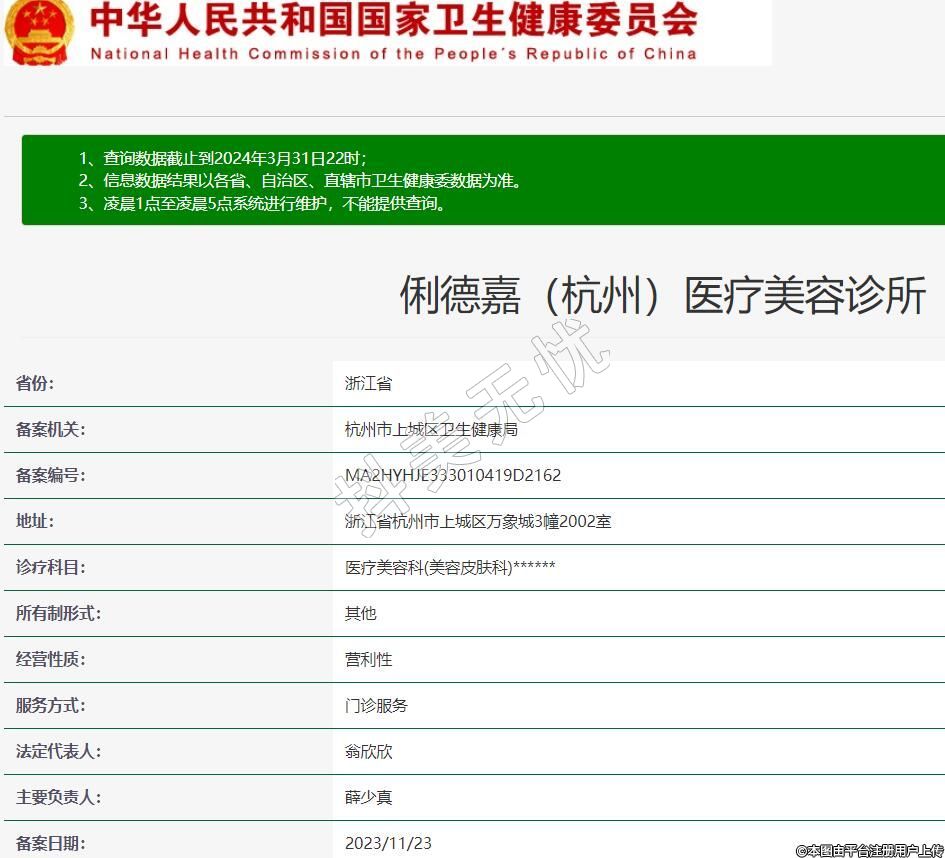
Task: Click the legal representative name 翁欣欣
Action: pyautogui.click(x=368, y=751)
